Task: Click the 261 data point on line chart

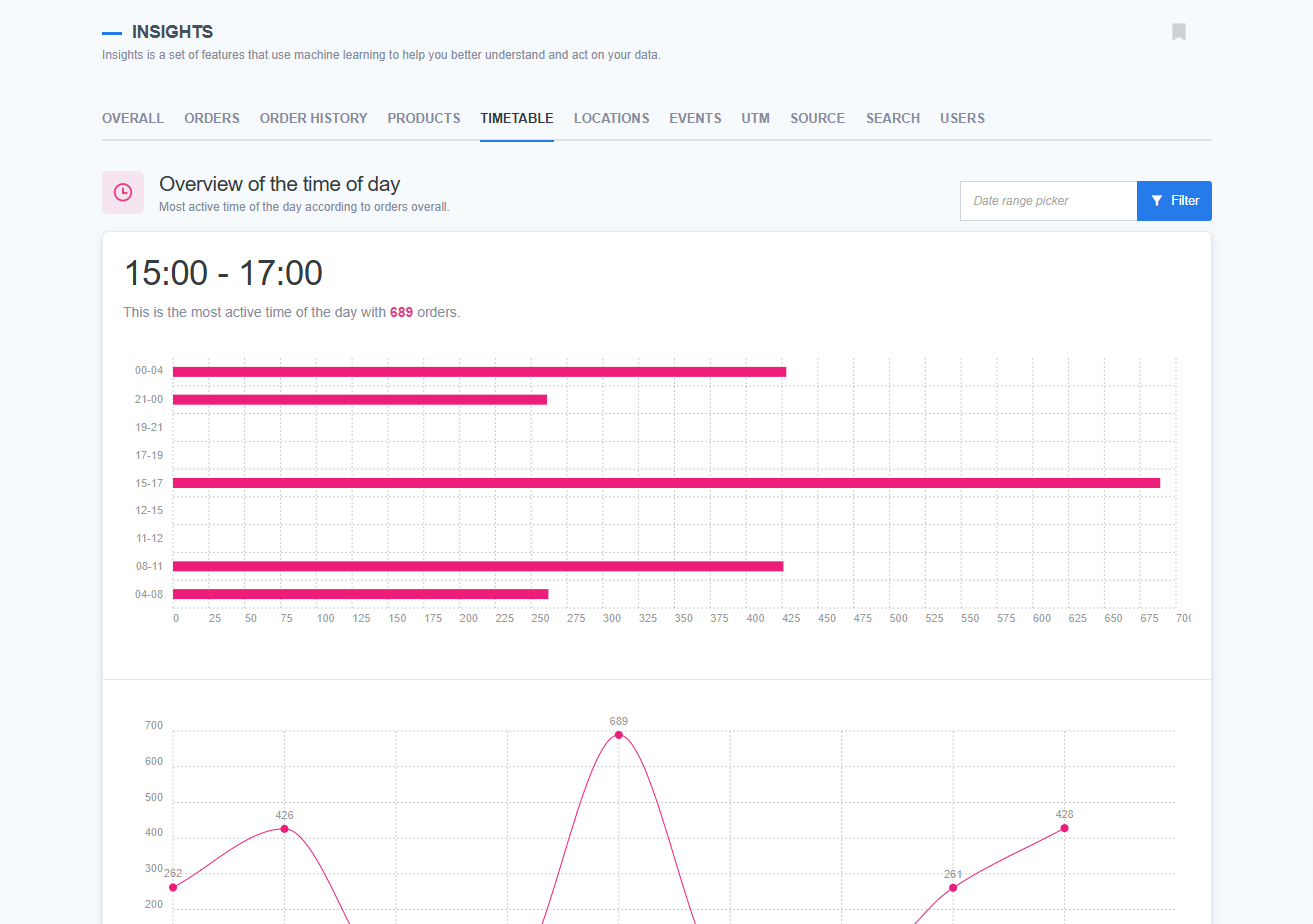Action: click(x=952, y=888)
